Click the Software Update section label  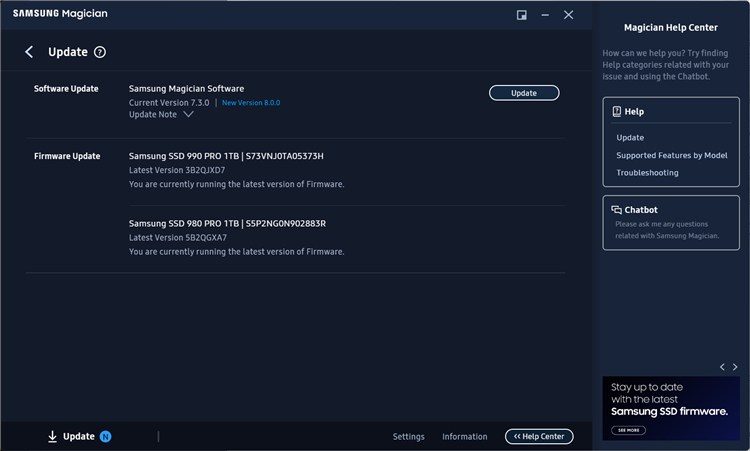point(66,88)
